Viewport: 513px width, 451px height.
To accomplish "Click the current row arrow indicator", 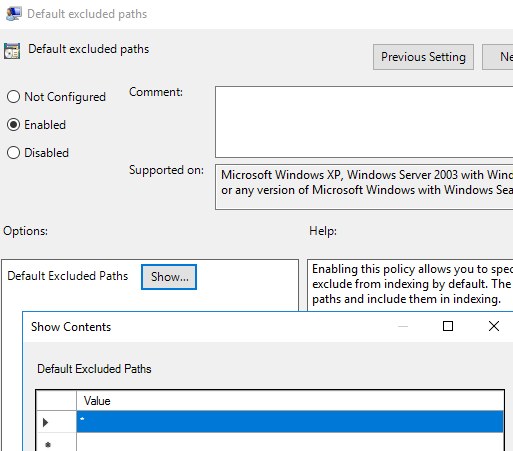I will tap(45, 422).
